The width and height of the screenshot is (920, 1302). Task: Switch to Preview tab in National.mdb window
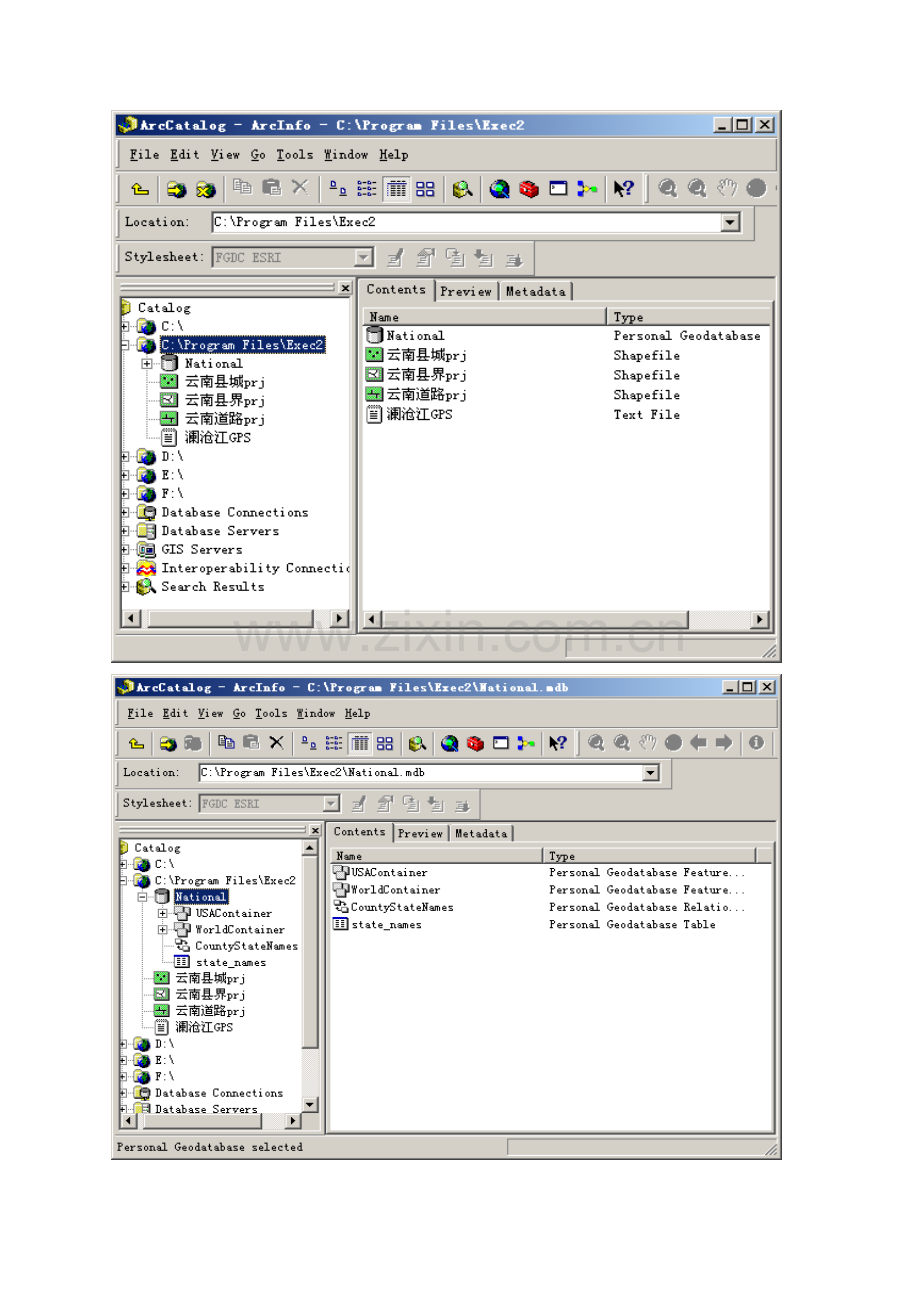(x=420, y=833)
